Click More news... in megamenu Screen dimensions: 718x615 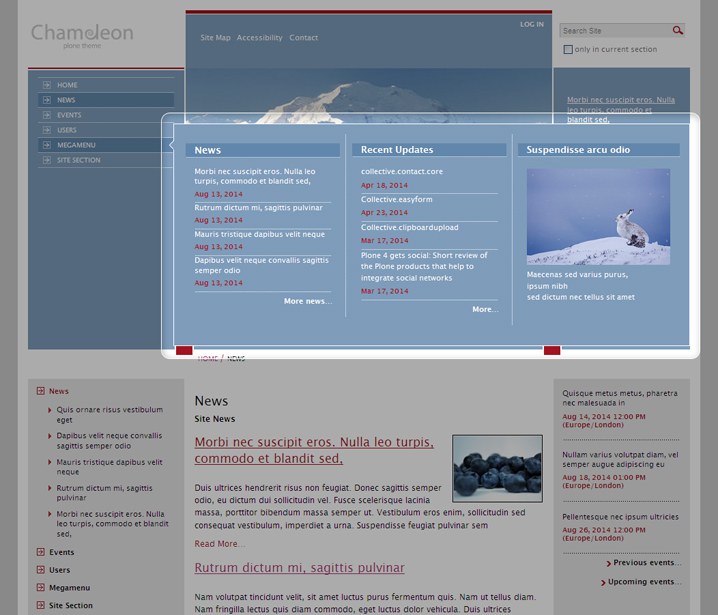[x=308, y=301]
